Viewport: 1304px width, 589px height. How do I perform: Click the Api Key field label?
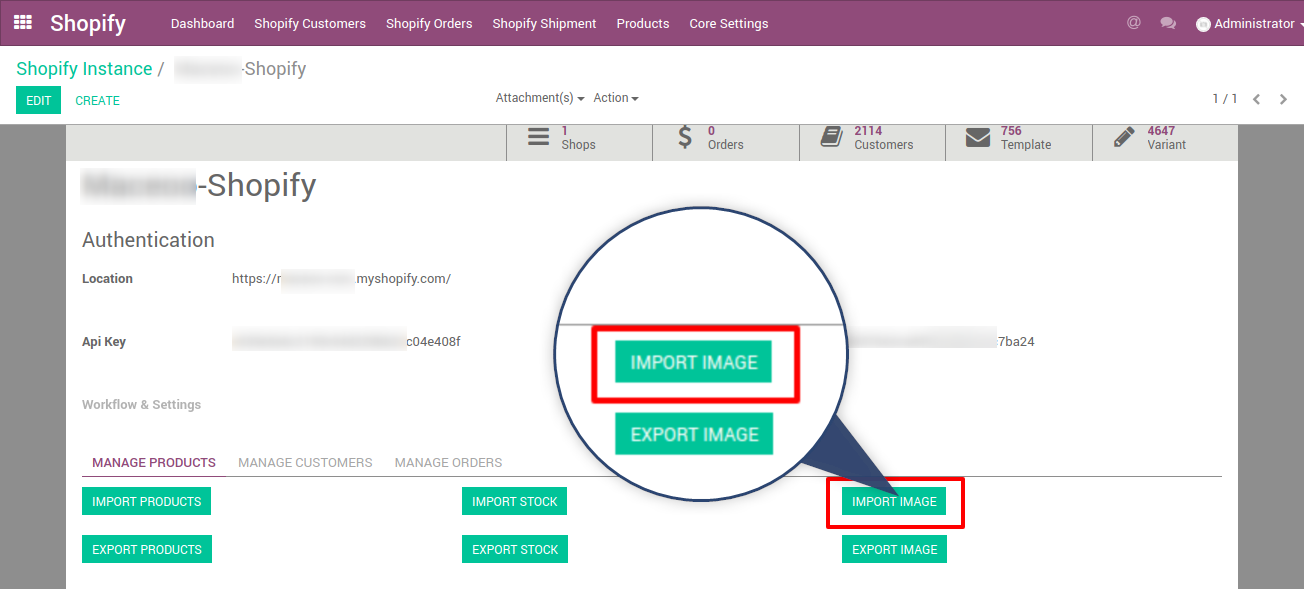[x=104, y=342]
